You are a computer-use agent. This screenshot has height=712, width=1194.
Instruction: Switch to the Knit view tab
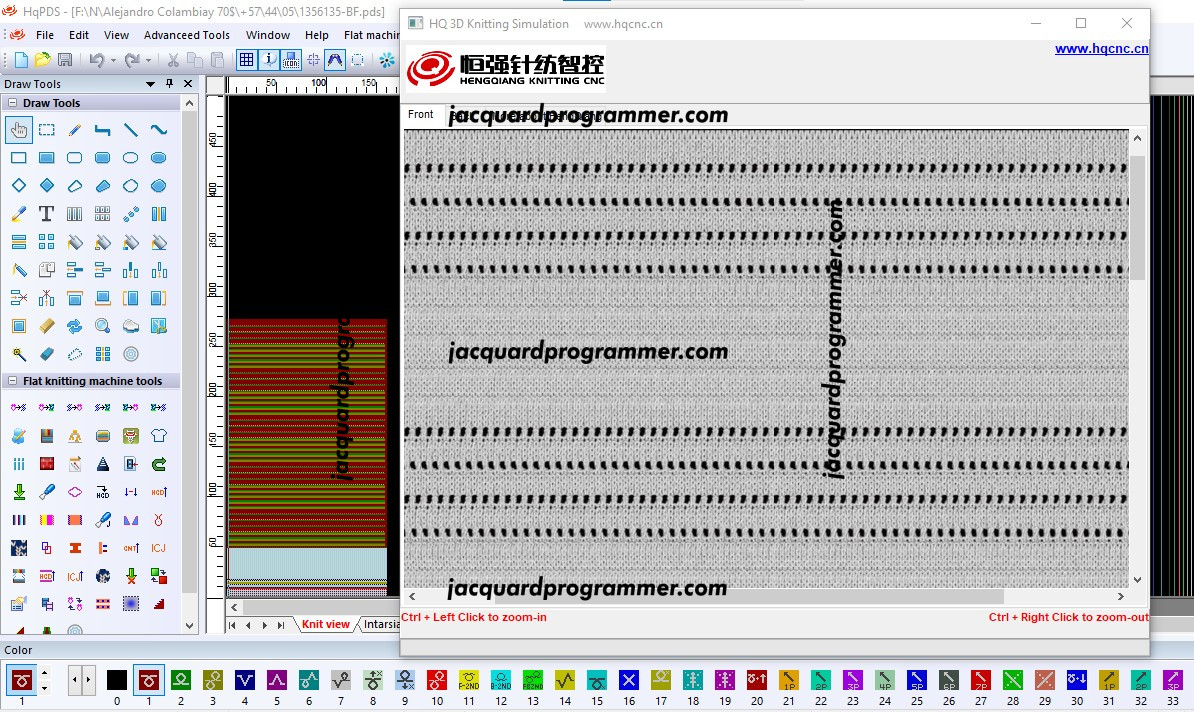point(325,624)
